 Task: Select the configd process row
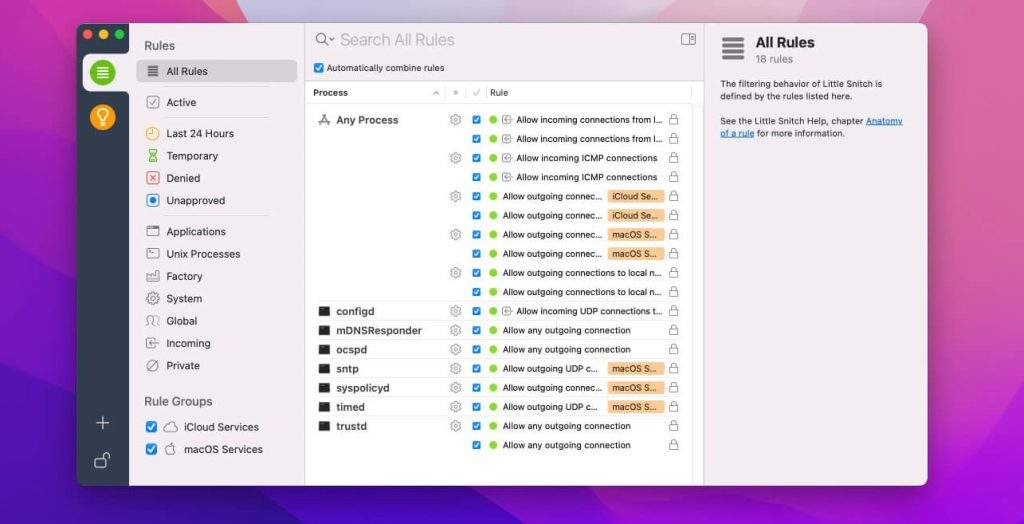pos(355,312)
